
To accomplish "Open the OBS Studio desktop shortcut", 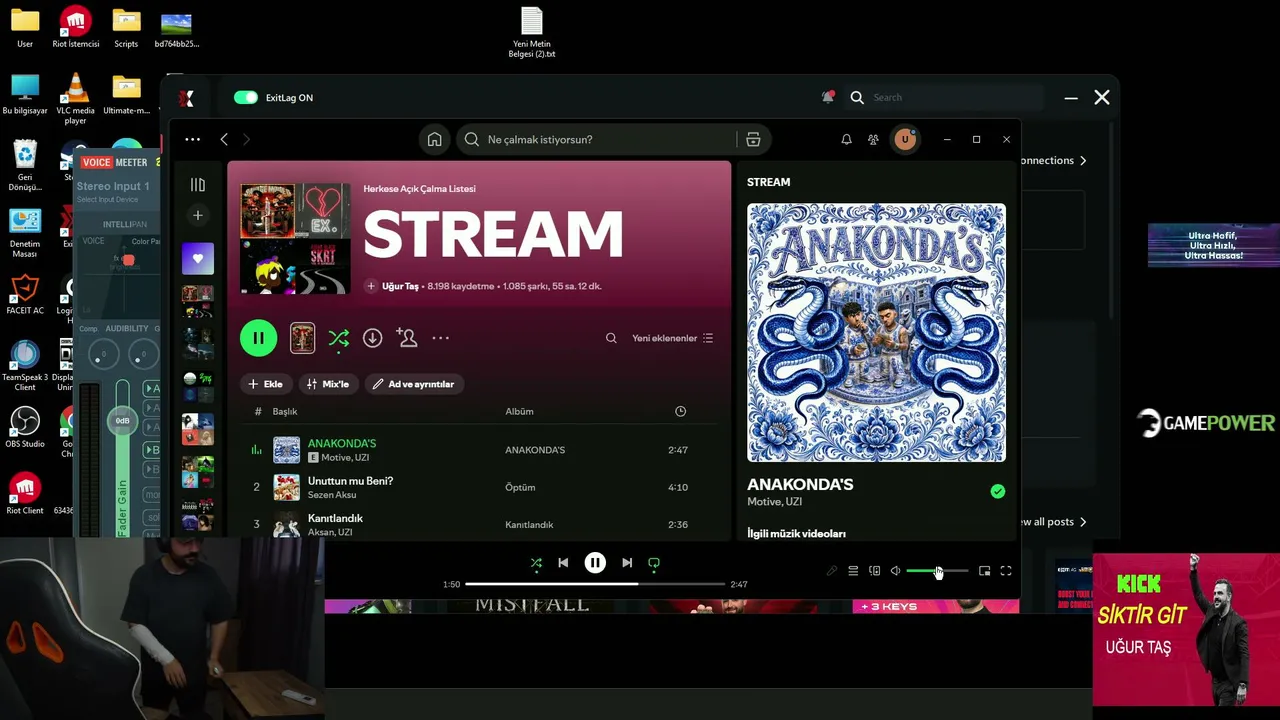I will pos(25,427).
